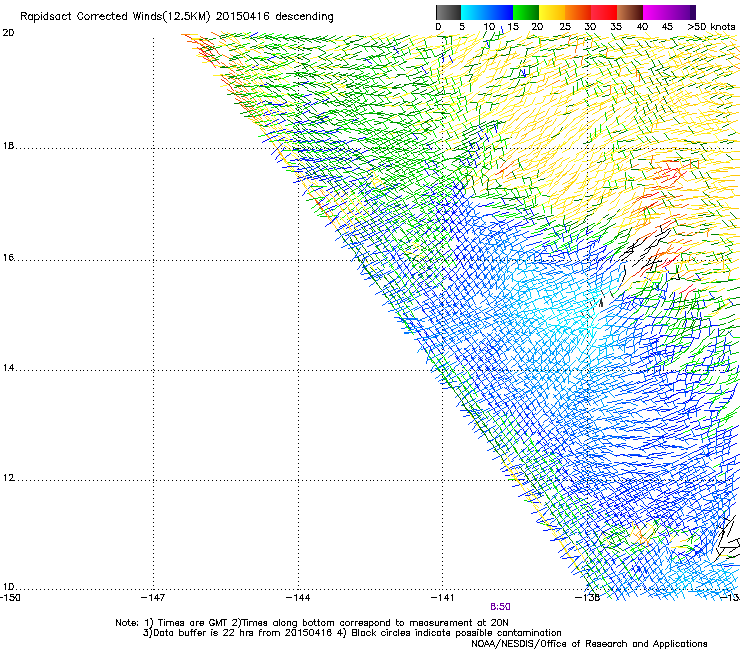Screen dimensions: 740x650
Task: Click the note 'Times are GMT' line
Action: click(x=312, y=623)
